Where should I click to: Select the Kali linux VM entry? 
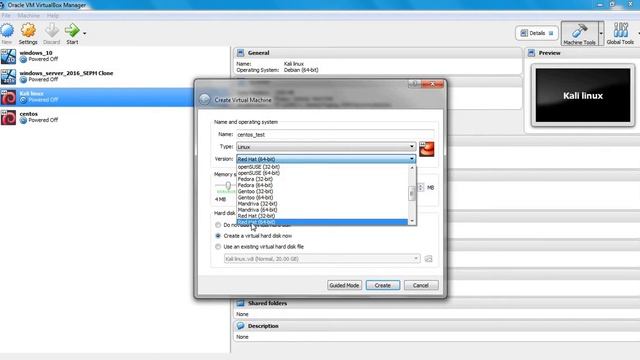(97, 97)
